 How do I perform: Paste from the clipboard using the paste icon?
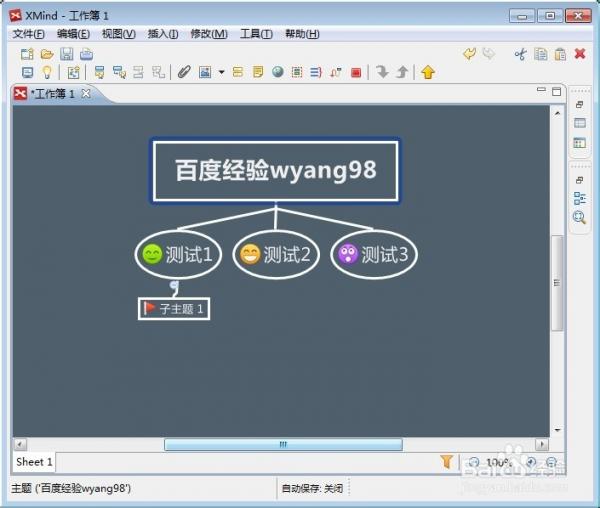560,54
